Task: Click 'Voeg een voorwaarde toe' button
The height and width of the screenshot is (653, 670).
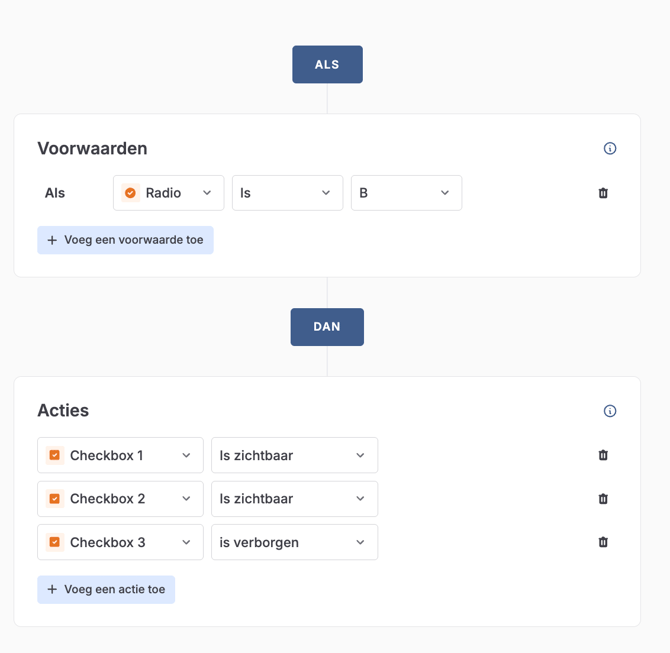Action: point(125,240)
